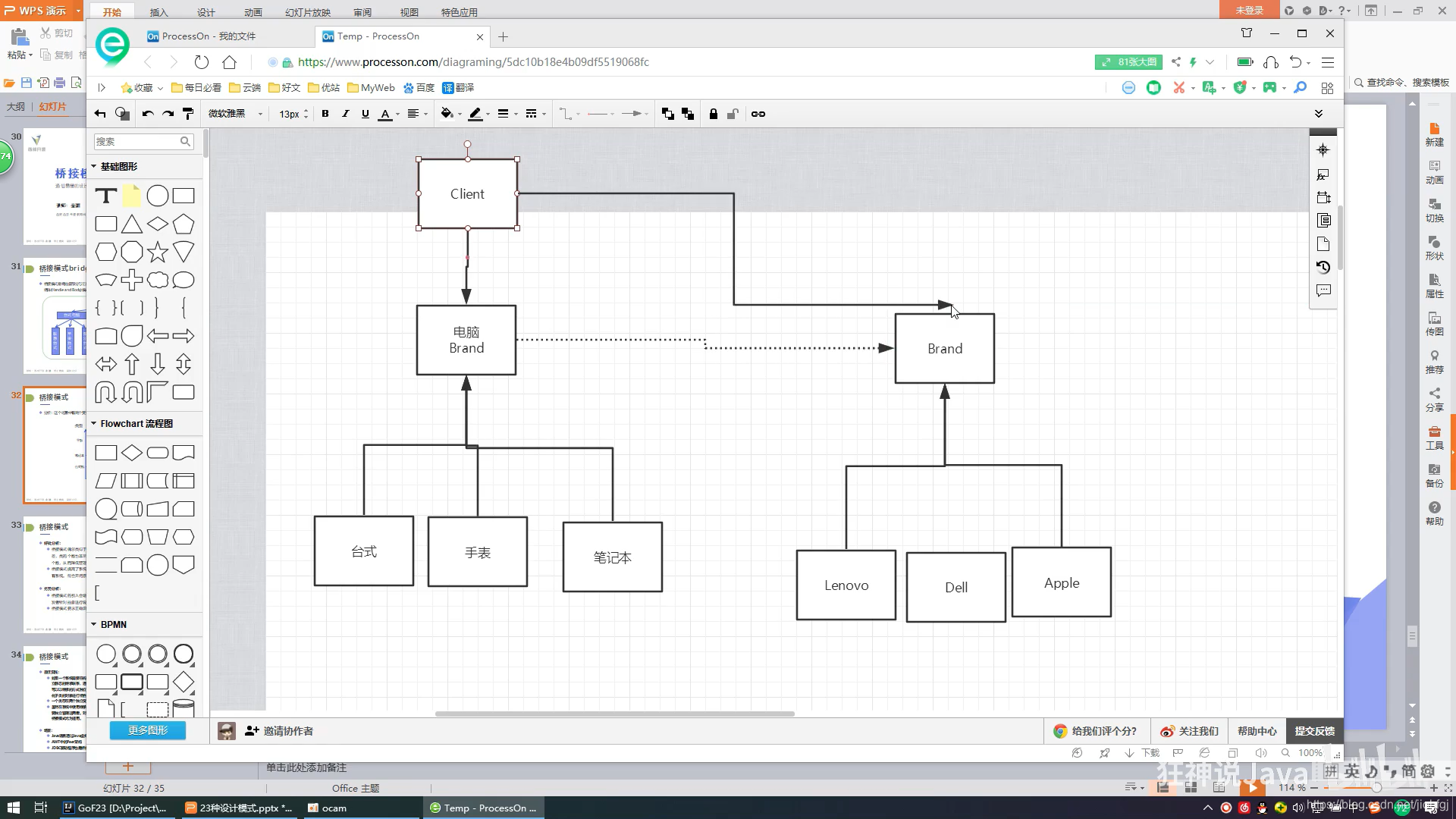This screenshot has width=1456, height=819.
Task: Click 邀请协作者 to invite collaborators
Action: click(279, 731)
